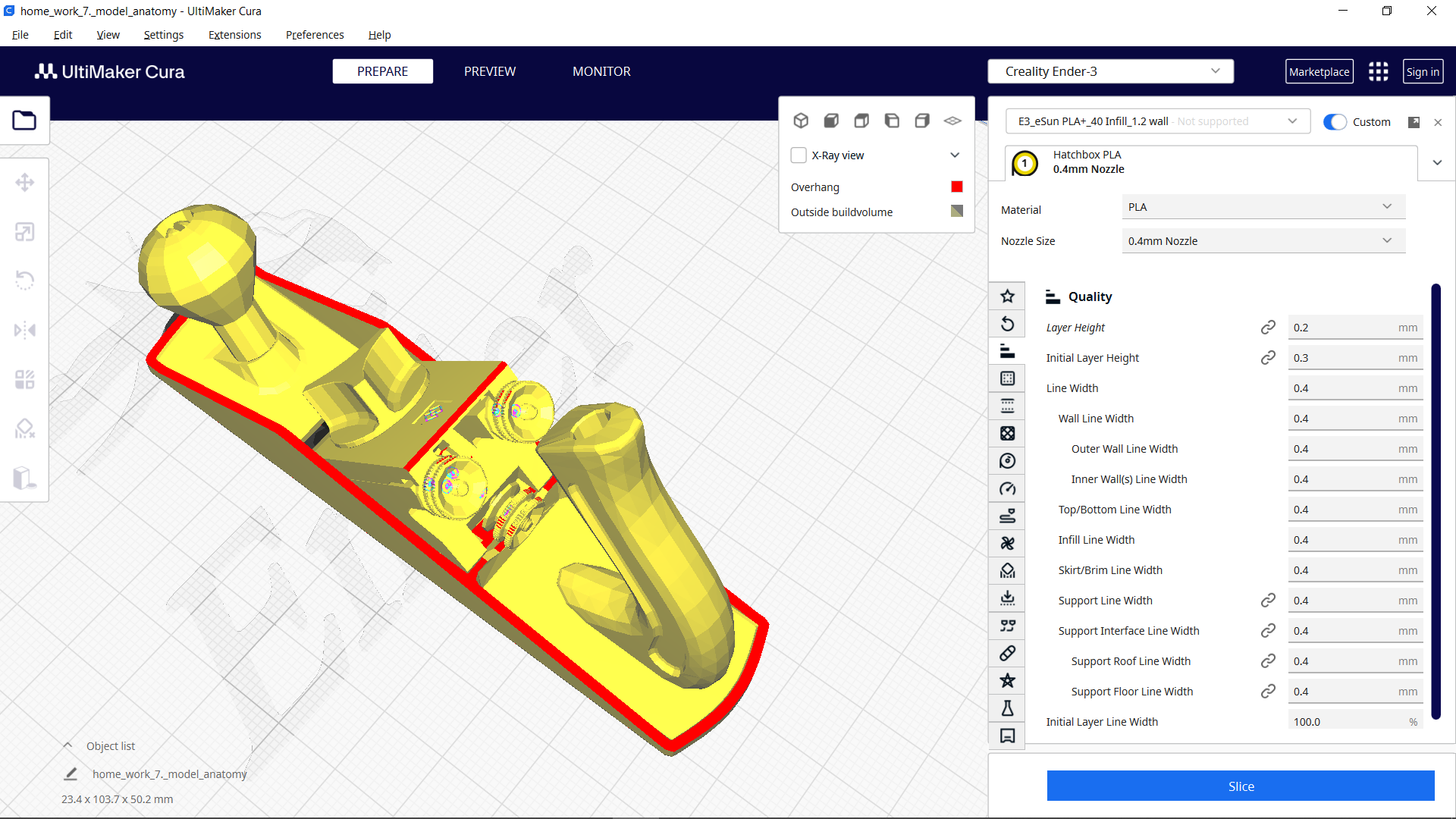Open the Cooling settings section
Screen dimensions: 1456x819
[1007, 543]
